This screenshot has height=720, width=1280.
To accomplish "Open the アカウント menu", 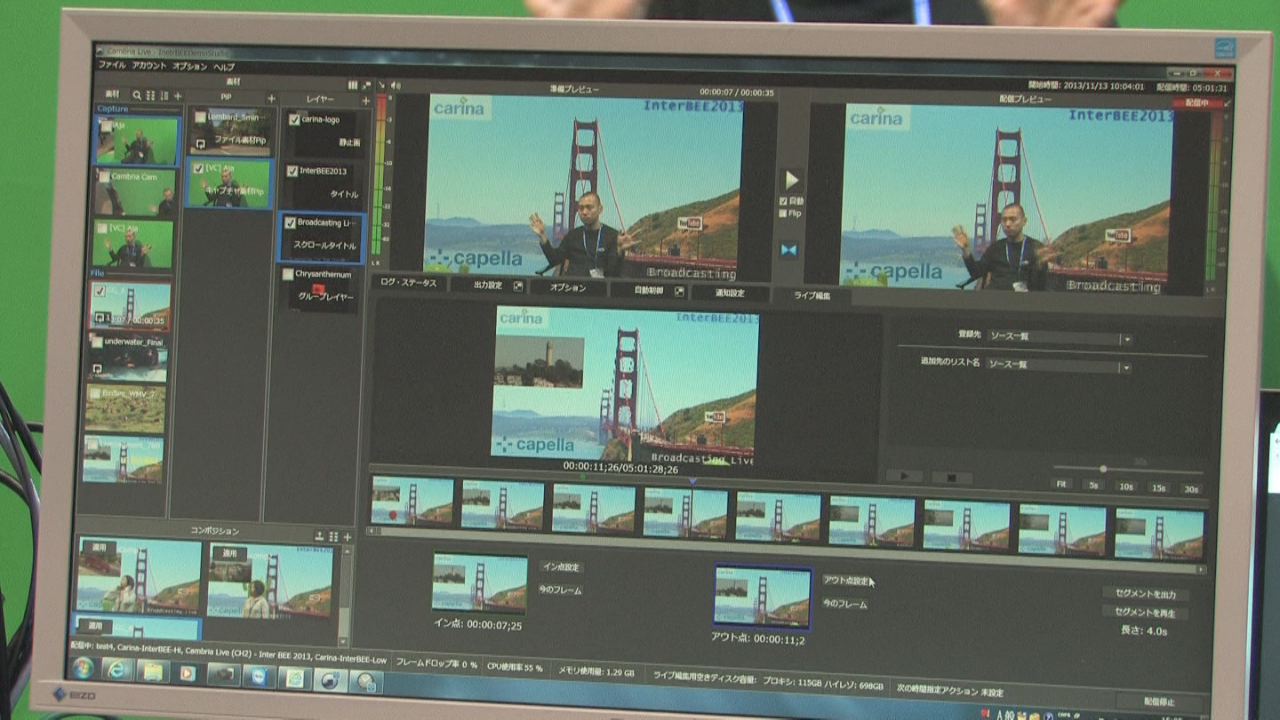I will pos(149,66).
